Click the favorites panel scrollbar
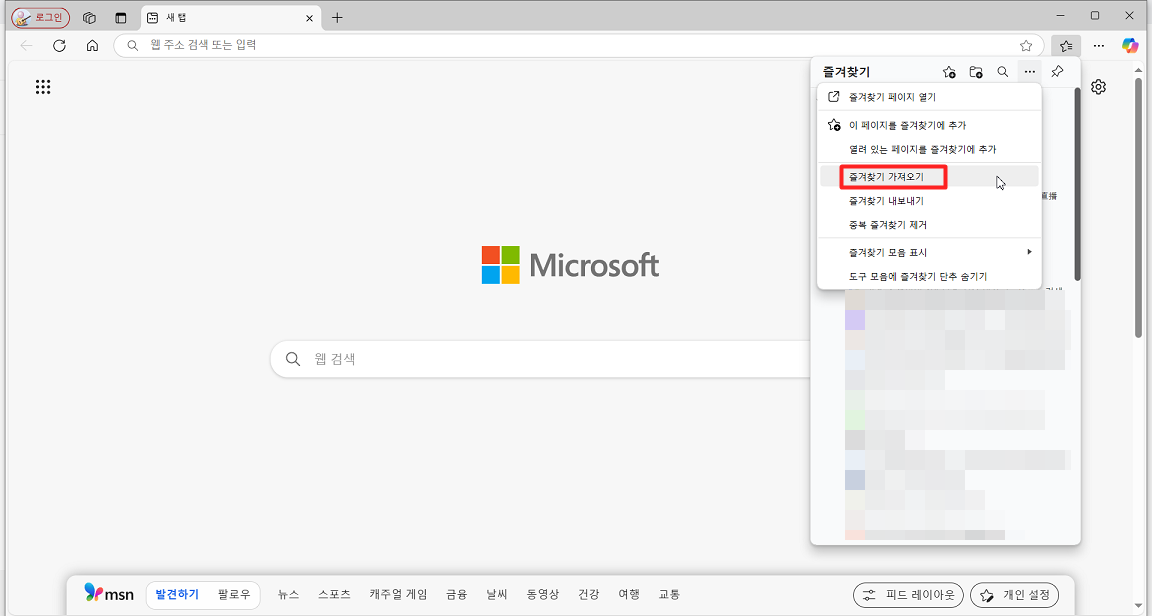This screenshot has height=616, width=1152. pos(1077,184)
